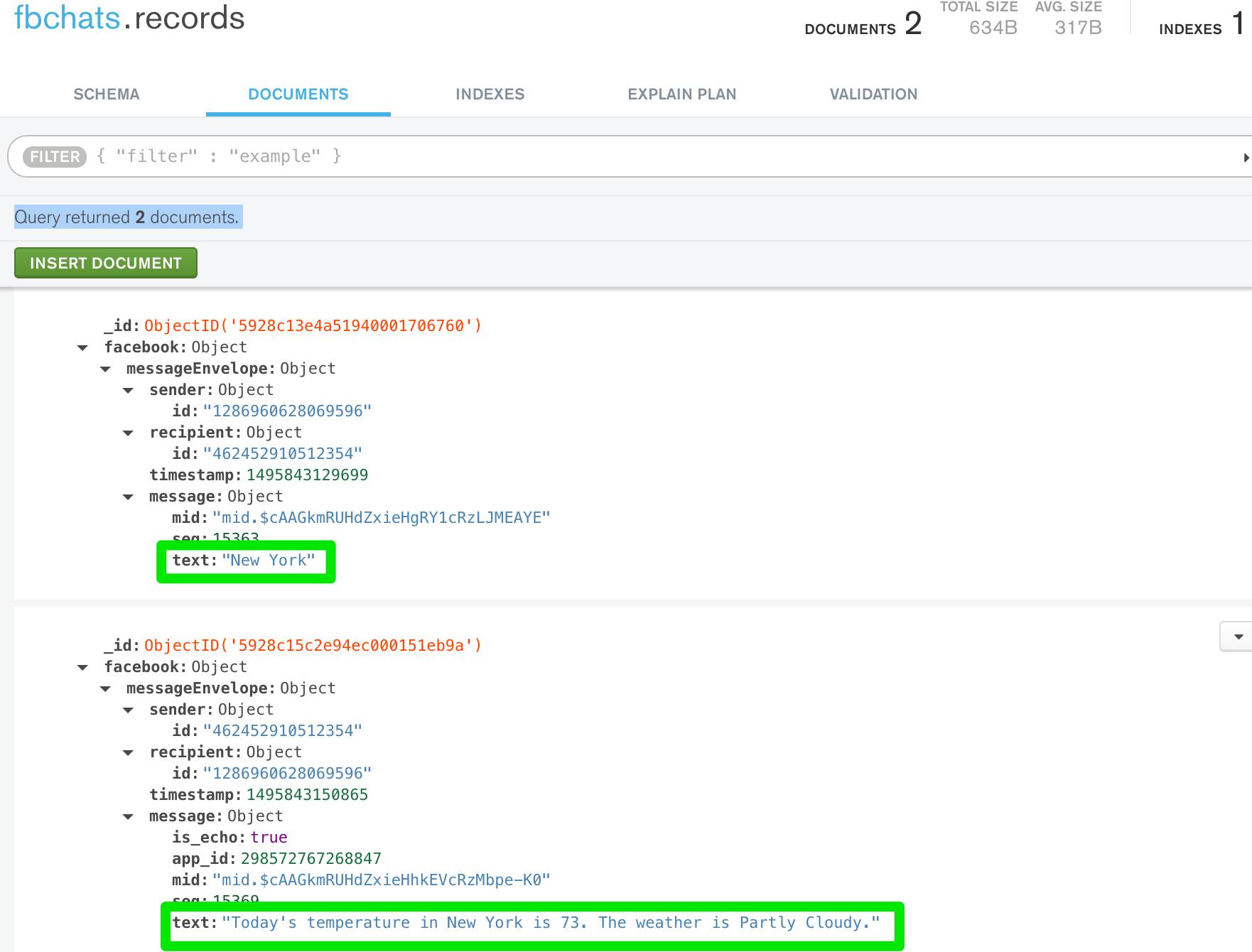Select the DOCUMENTS tab
The width and height of the screenshot is (1252, 952).
point(298,94)
